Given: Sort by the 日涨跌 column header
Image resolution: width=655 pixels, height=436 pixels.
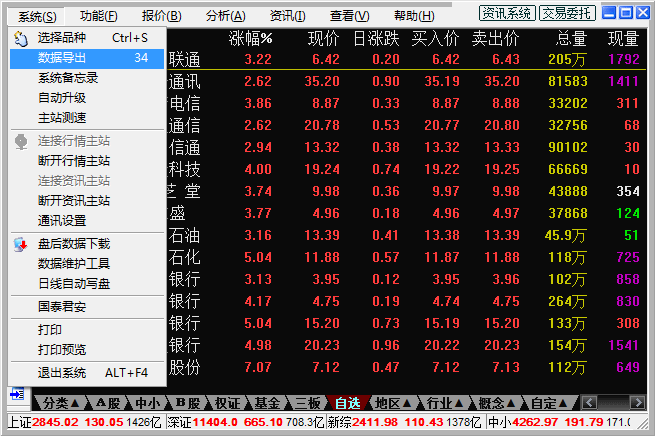Looking at the screenshot, I should 376,39.
